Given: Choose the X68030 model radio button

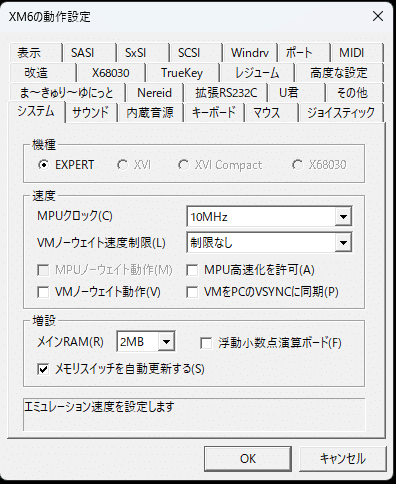Looking at the screenshot, I should click(x=319, y=165).
